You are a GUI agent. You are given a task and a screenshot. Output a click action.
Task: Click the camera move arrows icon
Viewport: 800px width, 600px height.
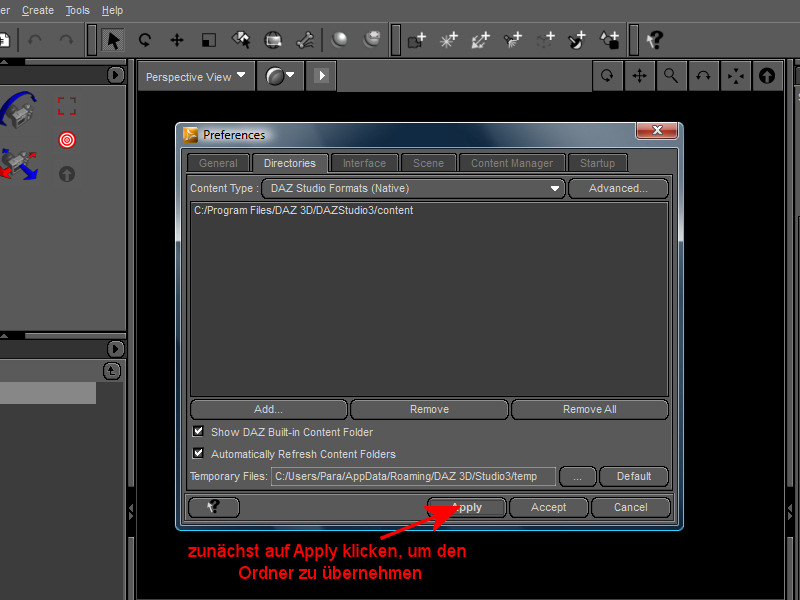coord(19,164)
